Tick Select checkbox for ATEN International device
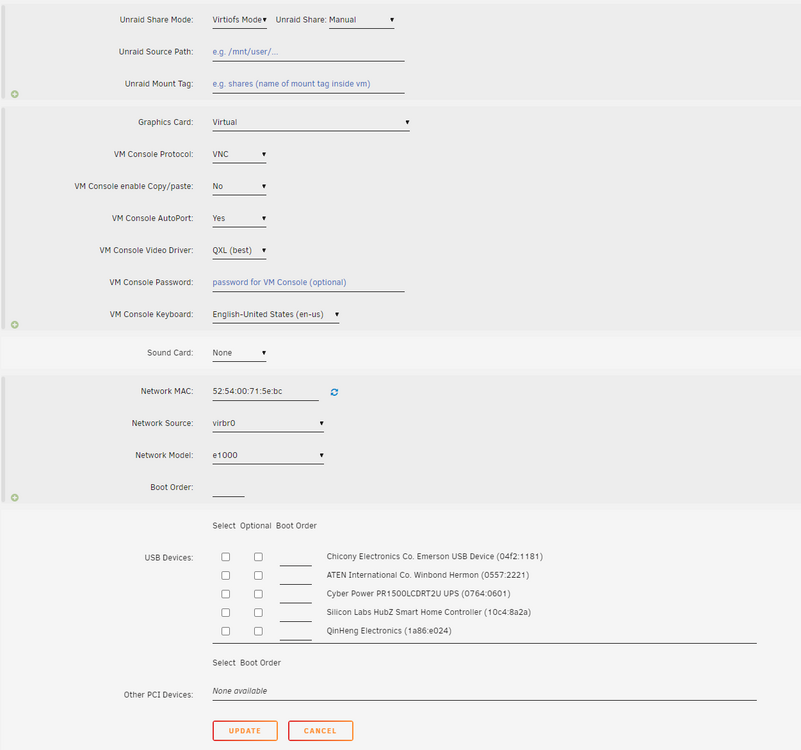The width and height of the screenshot is (801, 750). pyautogui.click(x=226, y=575)
